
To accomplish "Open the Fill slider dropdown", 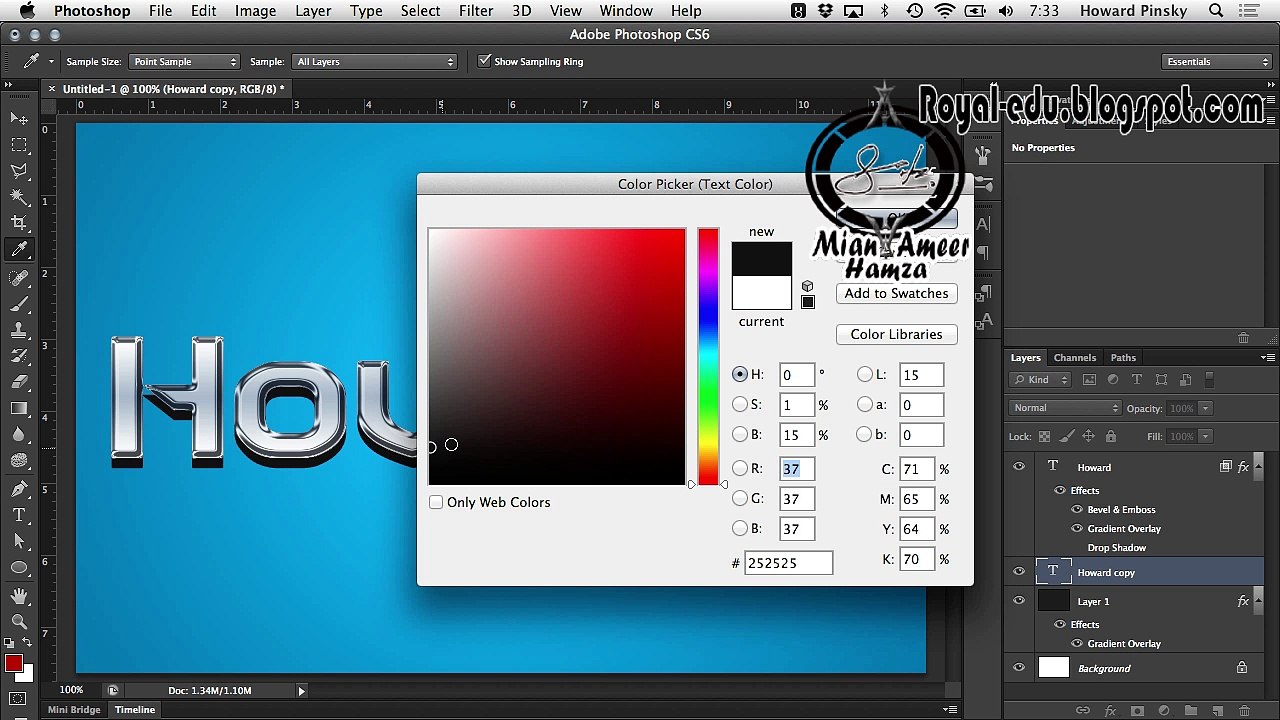I will point(1205,436).
